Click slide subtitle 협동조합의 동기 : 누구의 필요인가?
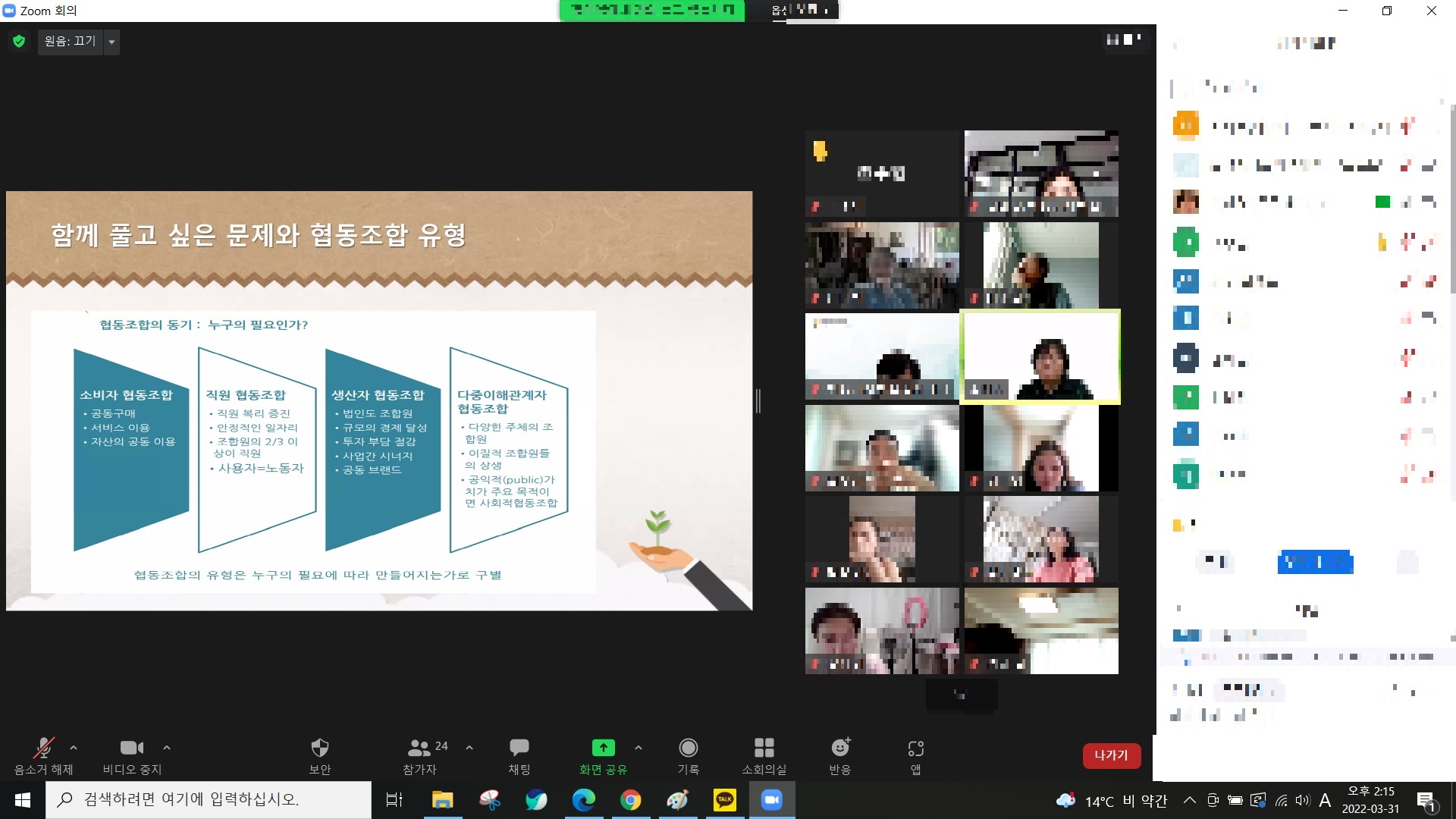The image size is (1456, 819). point(204,325)
